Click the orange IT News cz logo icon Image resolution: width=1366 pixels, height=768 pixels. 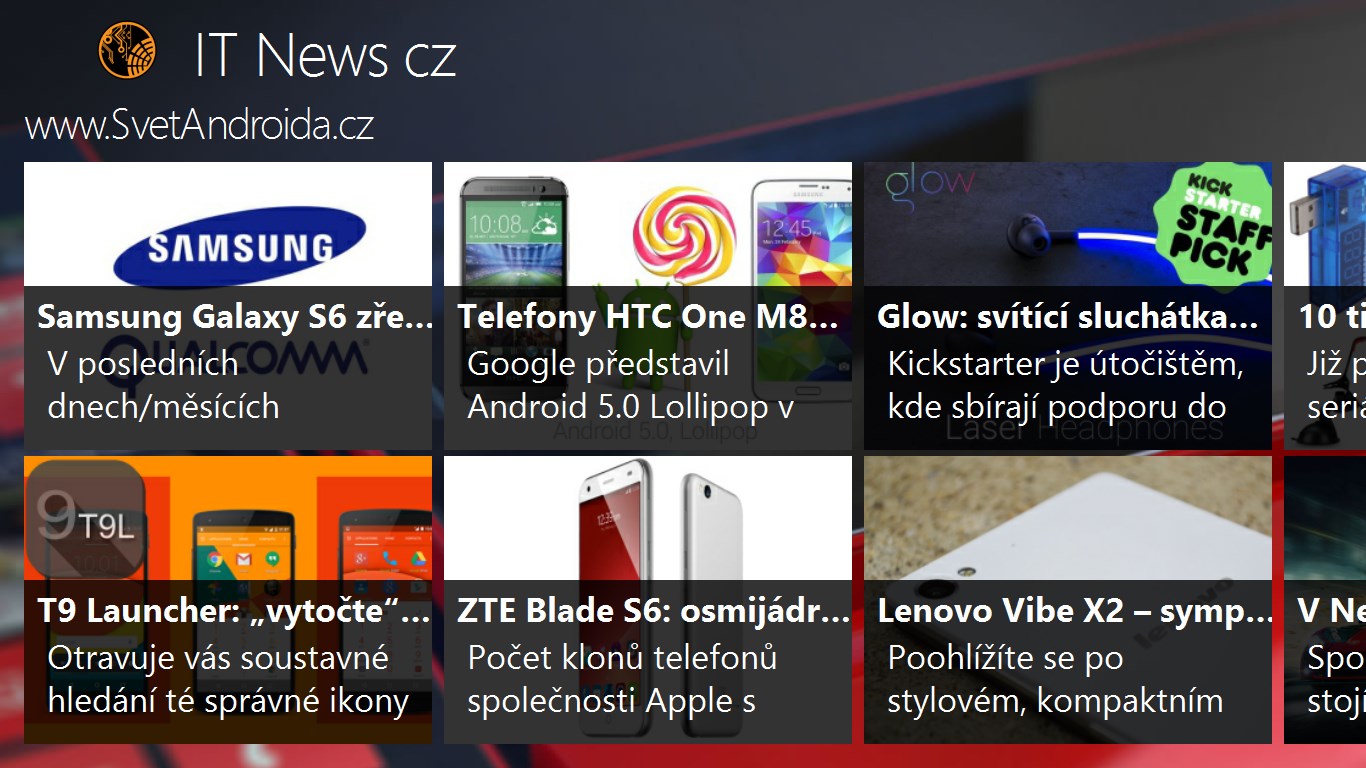[x=127, y=50]
